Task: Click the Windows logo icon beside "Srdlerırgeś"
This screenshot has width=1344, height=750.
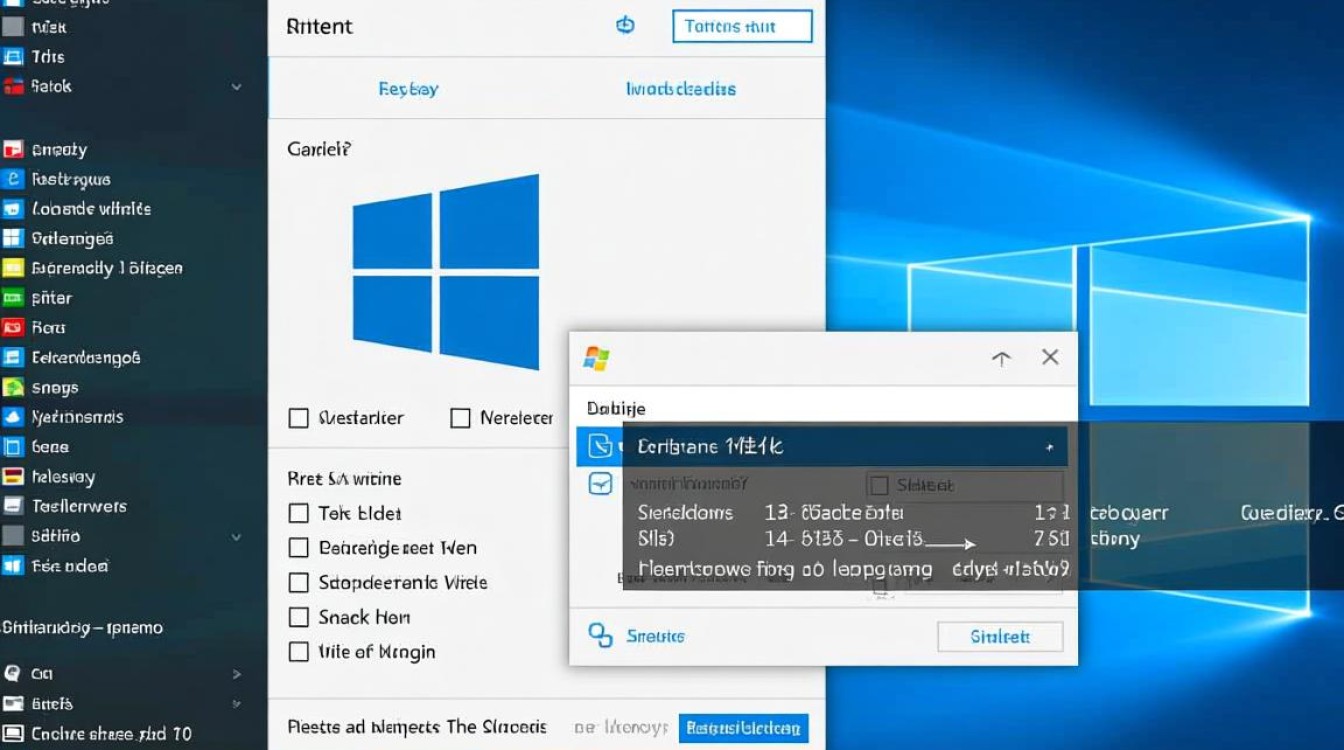Action: [13, 239]
